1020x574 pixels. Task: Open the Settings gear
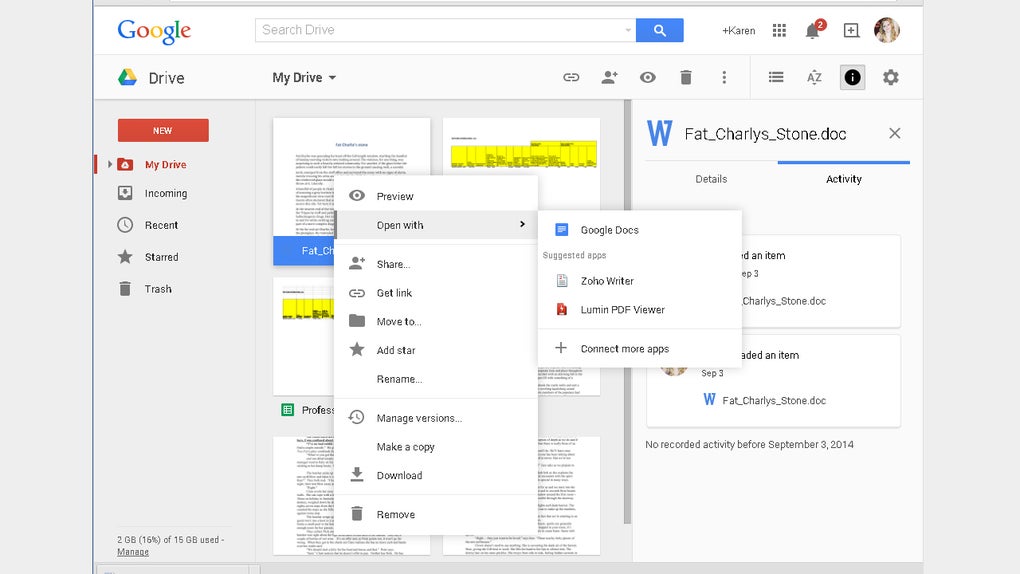(x=891, y=77)
